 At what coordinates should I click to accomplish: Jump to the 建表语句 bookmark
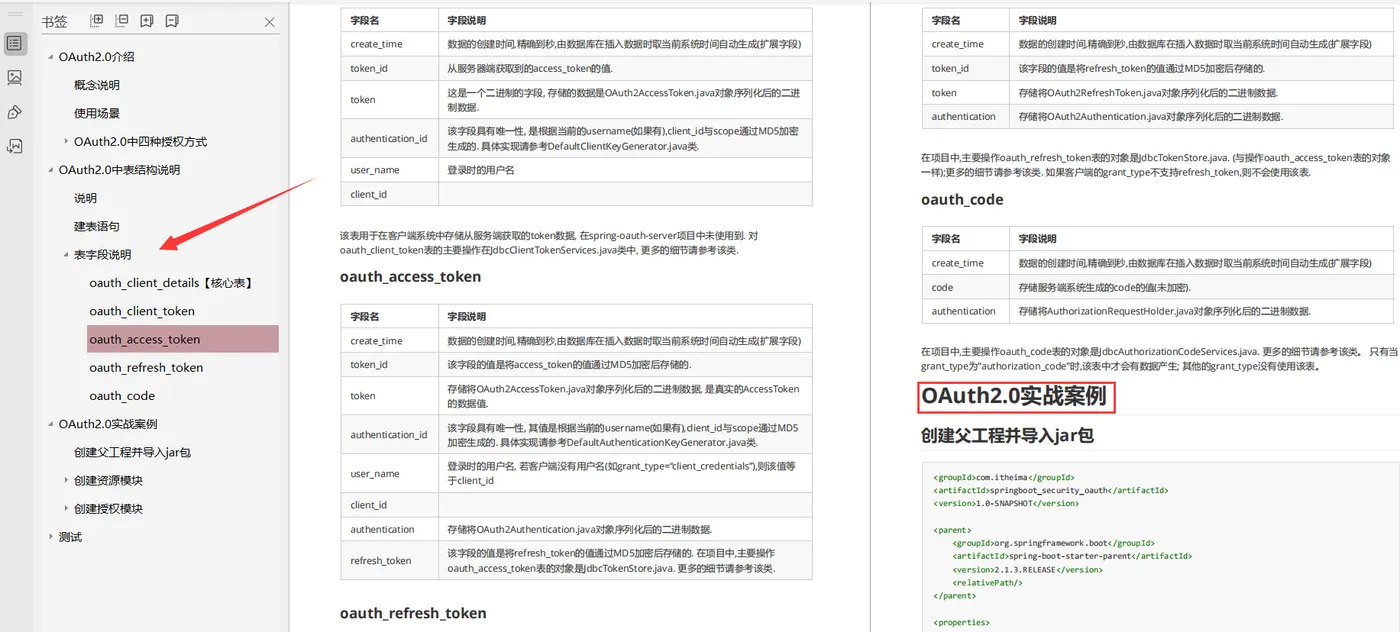(97, 226)
